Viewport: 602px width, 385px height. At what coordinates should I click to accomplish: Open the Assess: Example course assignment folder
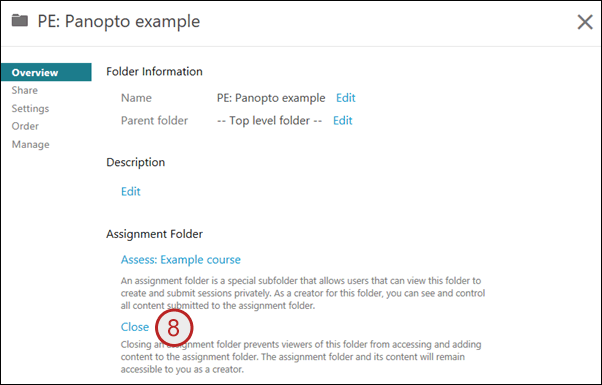[x=180, y=259]
